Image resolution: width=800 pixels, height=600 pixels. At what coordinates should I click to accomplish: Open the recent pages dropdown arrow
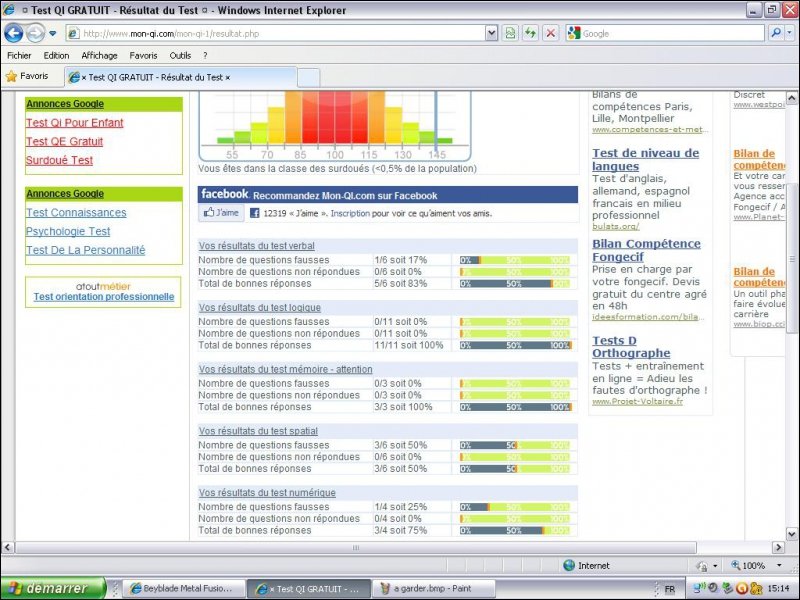(x=53, y=33)
